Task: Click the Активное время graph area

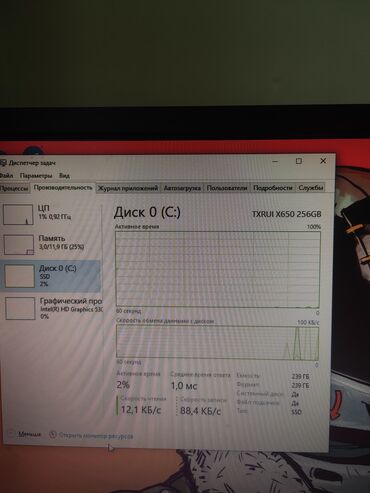Action: (218, 270)
